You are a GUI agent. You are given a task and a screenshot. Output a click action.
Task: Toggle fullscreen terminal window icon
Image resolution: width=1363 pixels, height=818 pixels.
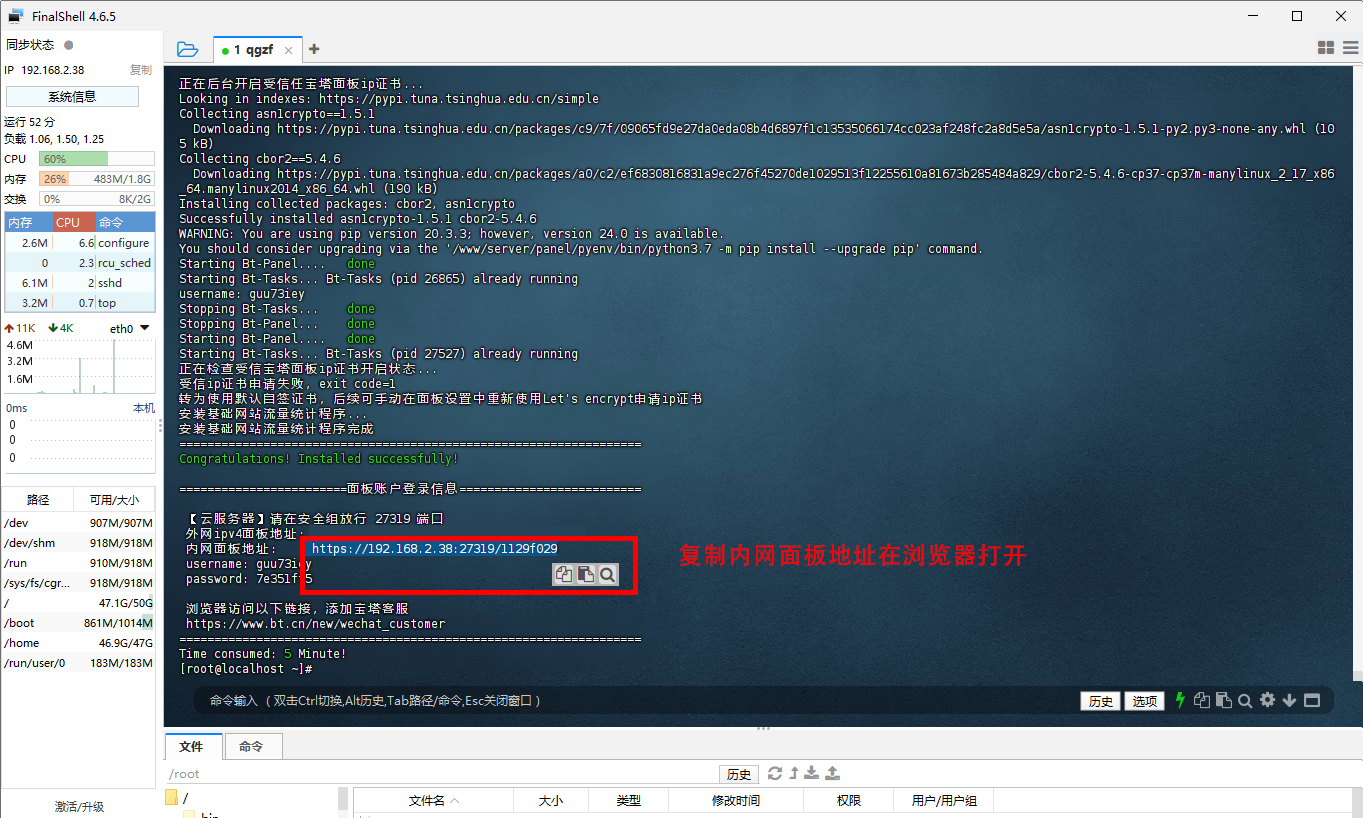1312,701
